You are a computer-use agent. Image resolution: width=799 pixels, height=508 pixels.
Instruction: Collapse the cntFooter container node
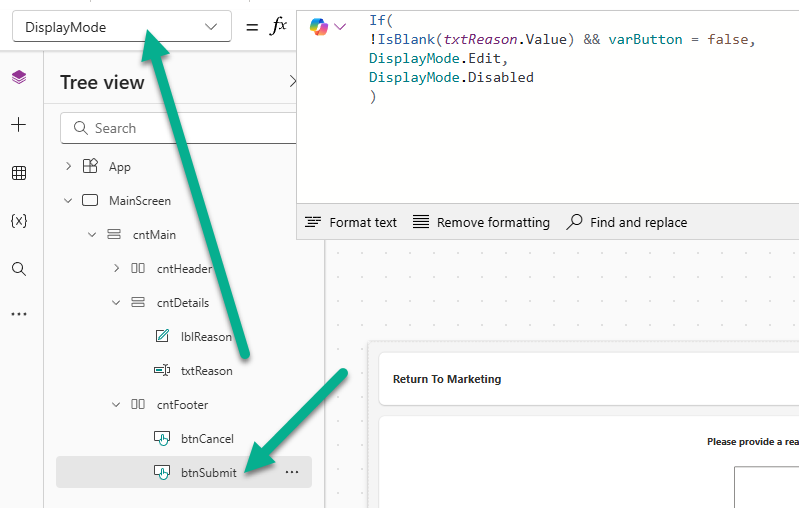(x=116, y=405)
